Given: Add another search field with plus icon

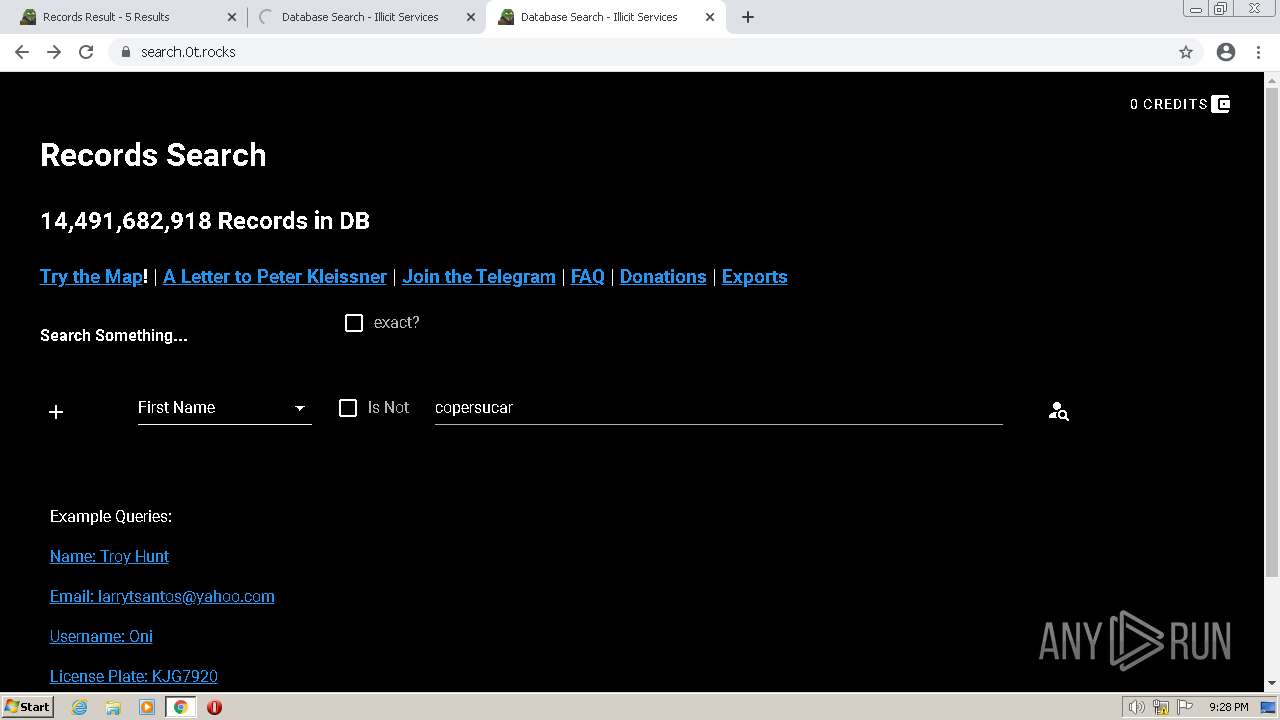Looking at the screenshot, I should pos(56,412).
